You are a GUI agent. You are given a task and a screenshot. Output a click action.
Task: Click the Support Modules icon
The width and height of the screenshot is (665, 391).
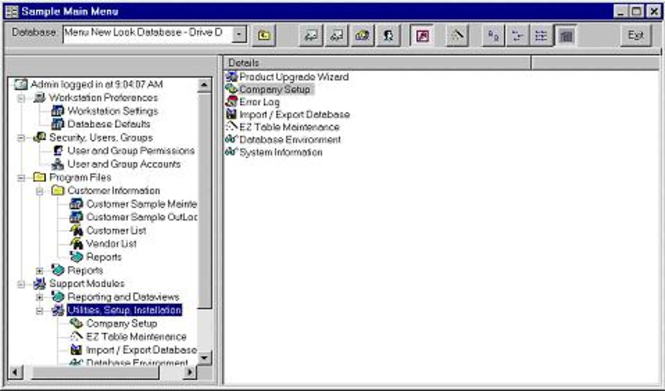[39, 283]
